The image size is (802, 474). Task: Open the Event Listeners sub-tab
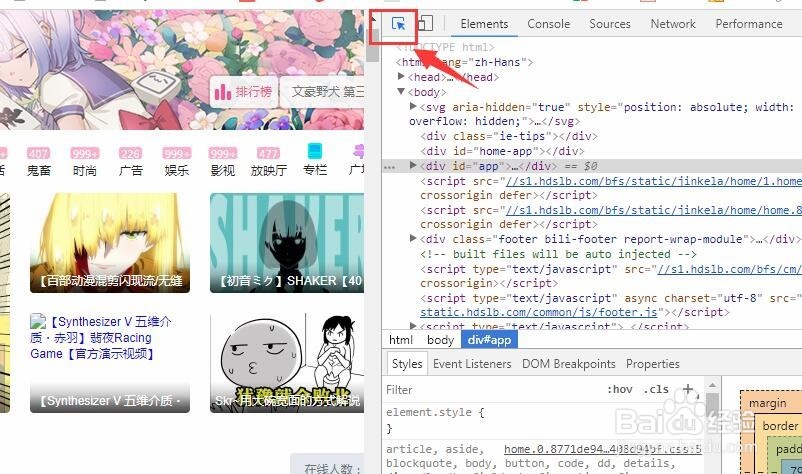tap(472, 364)
